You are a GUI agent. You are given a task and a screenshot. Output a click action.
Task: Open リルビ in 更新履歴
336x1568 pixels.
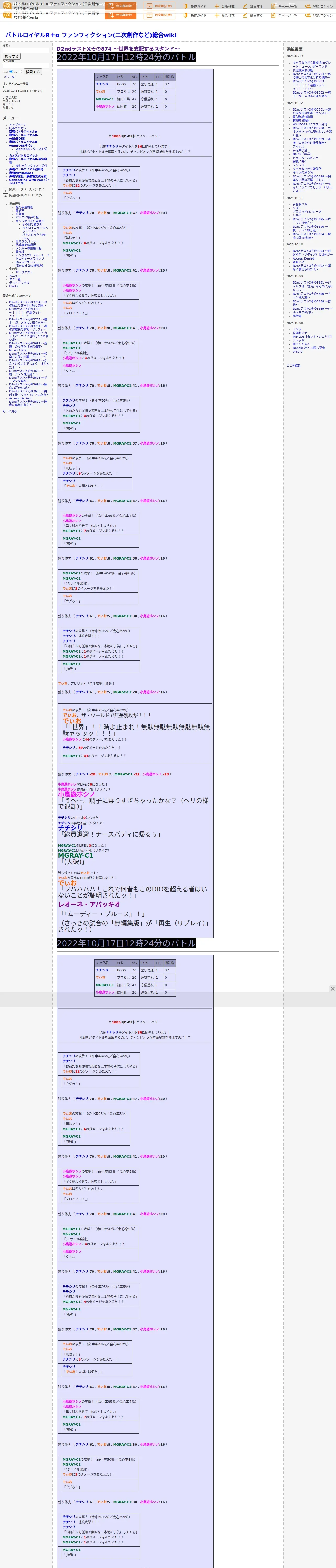tap(297, 216)
